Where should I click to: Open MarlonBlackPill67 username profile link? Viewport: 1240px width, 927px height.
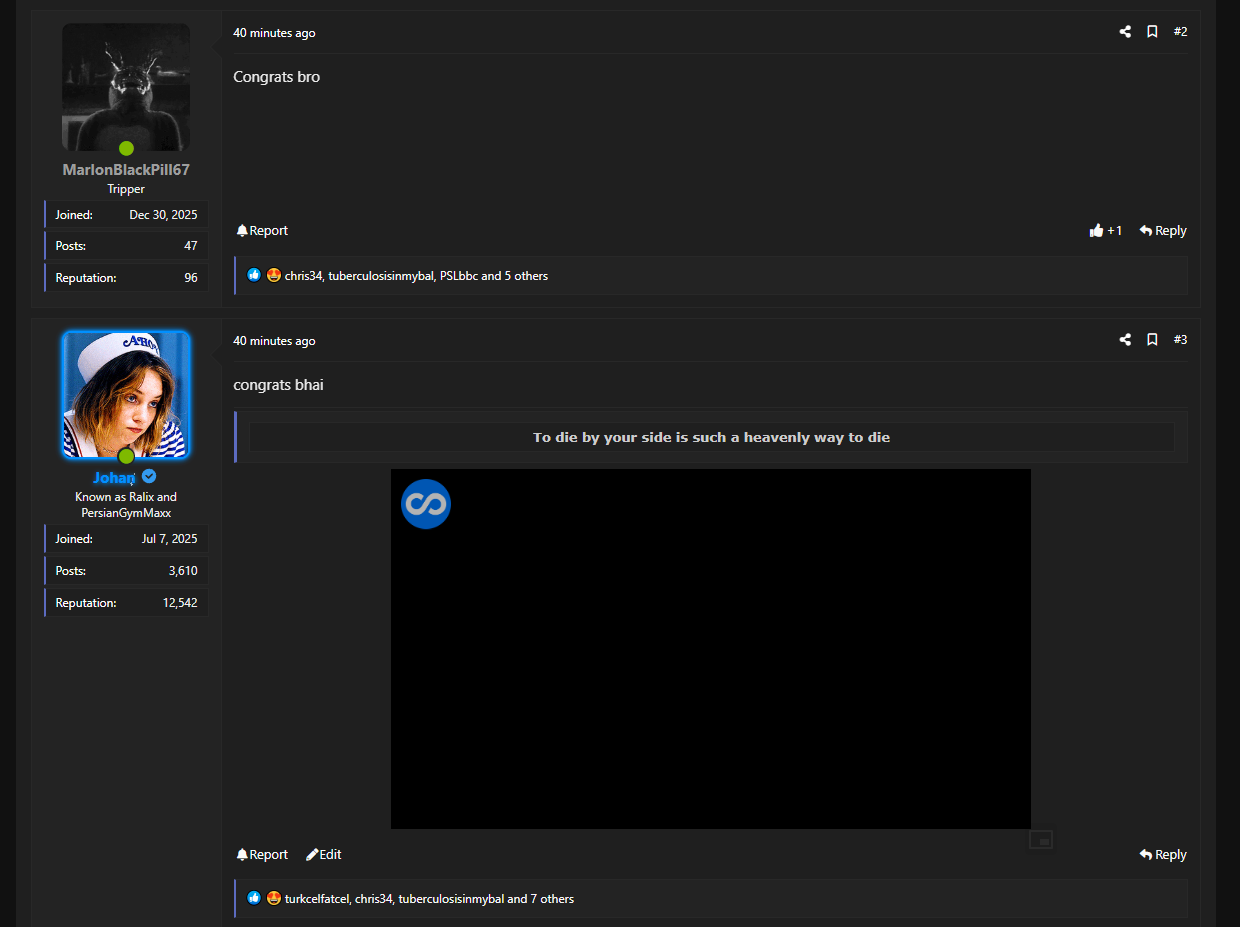click(126, 170)
